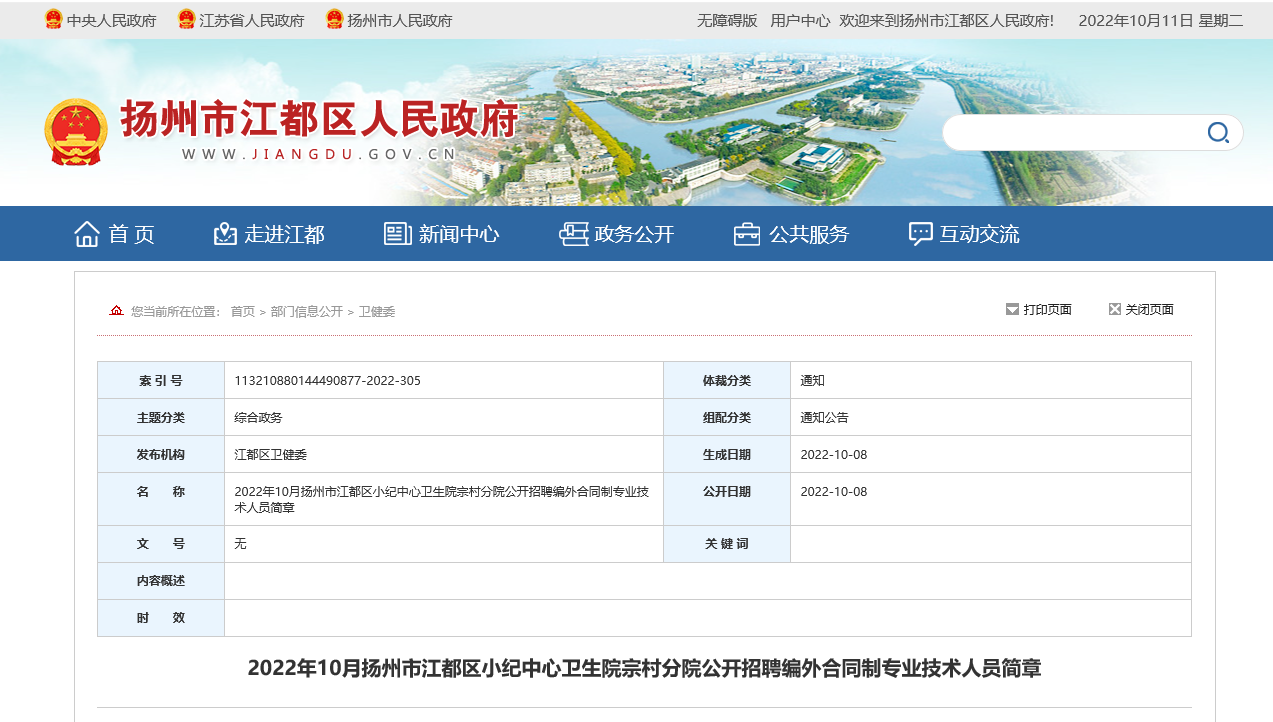The image size is (1273, 722).
Task: Click into the site search field
Action: (x=1070, y=133)
